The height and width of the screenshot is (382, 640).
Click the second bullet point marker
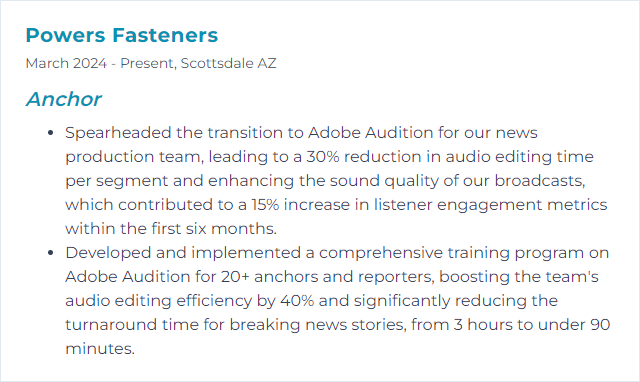[x=51, y=253]
